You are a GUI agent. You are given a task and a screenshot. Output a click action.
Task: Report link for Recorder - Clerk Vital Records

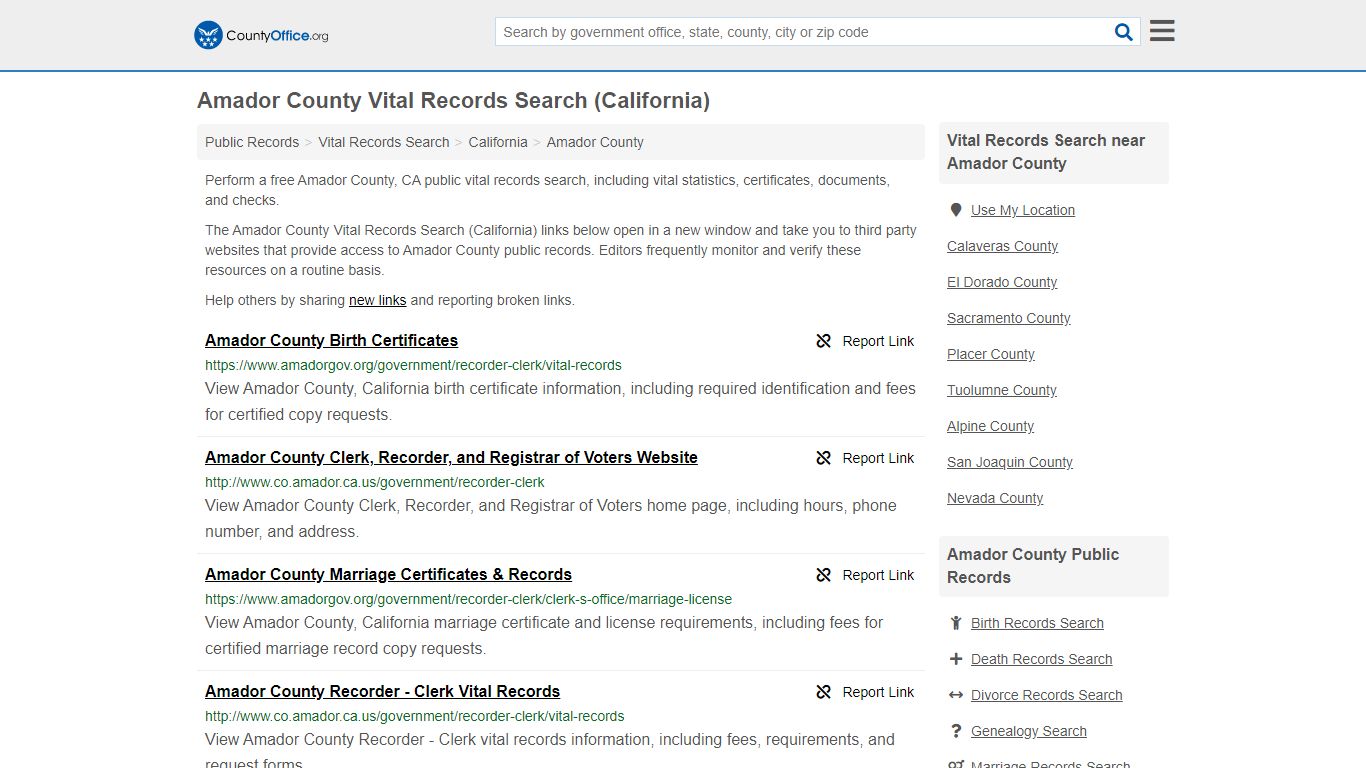tap(878, 692)
